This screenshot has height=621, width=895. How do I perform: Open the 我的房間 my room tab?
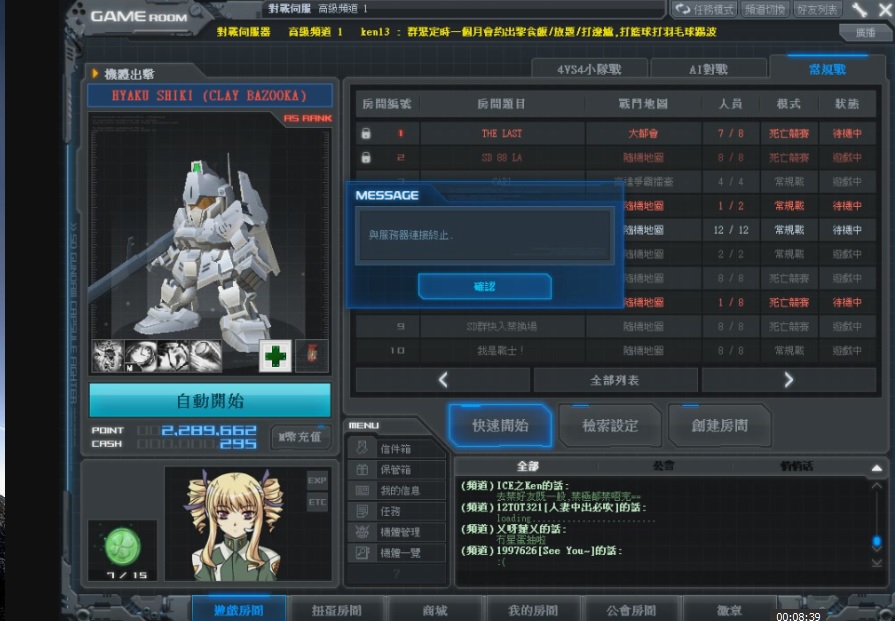pyautogui.click(x=533, y=610)
